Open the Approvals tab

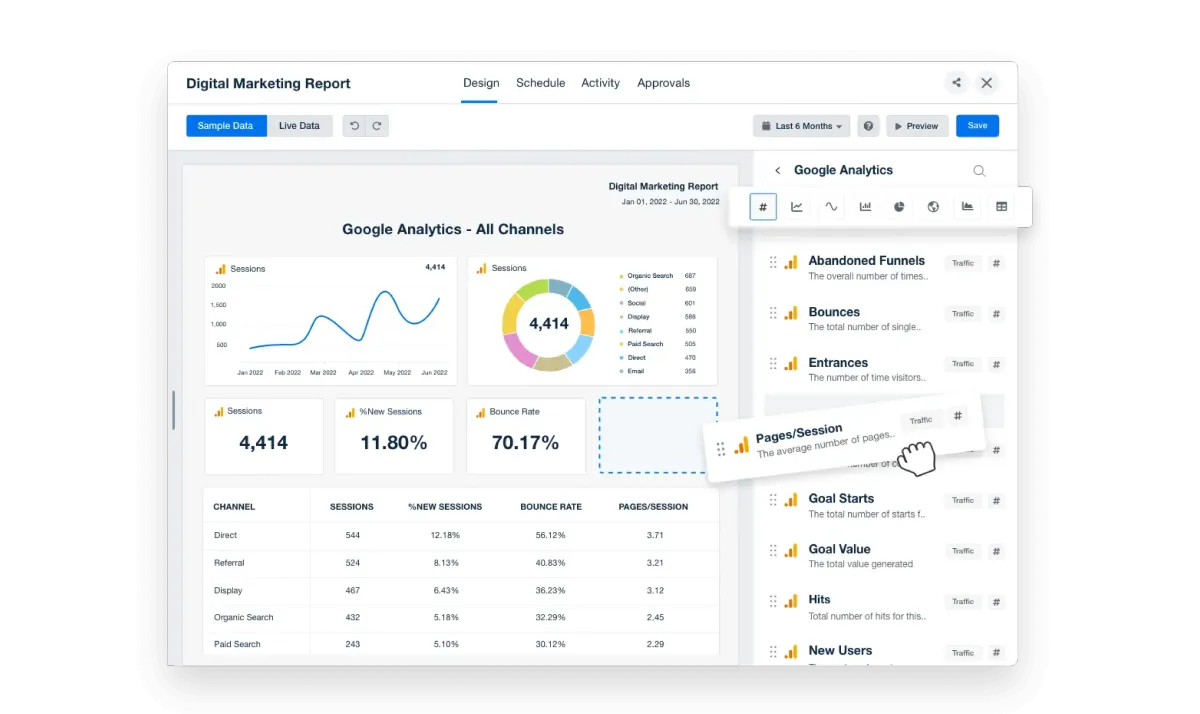(x=664, y=83)
